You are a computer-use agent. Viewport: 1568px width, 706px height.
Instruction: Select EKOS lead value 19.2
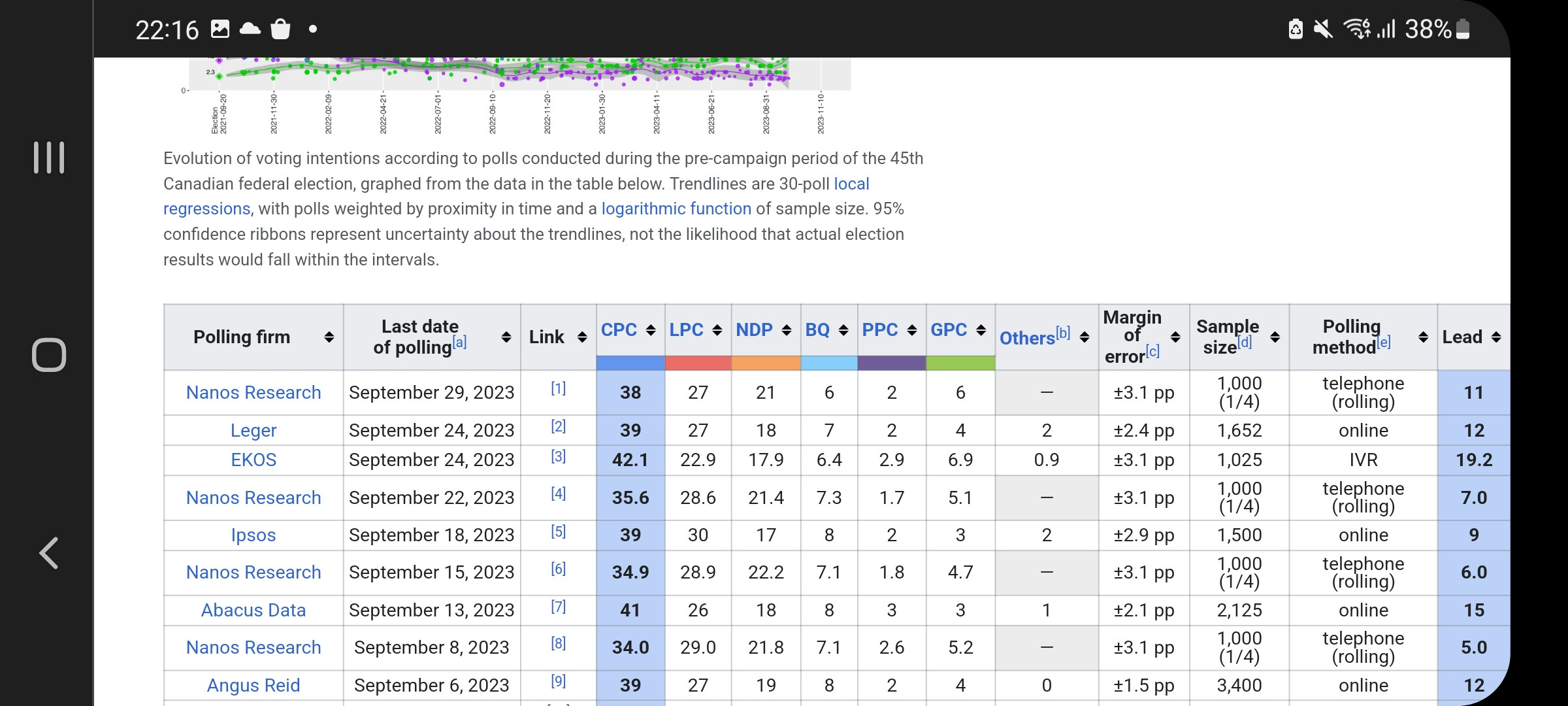(1474, 460)
